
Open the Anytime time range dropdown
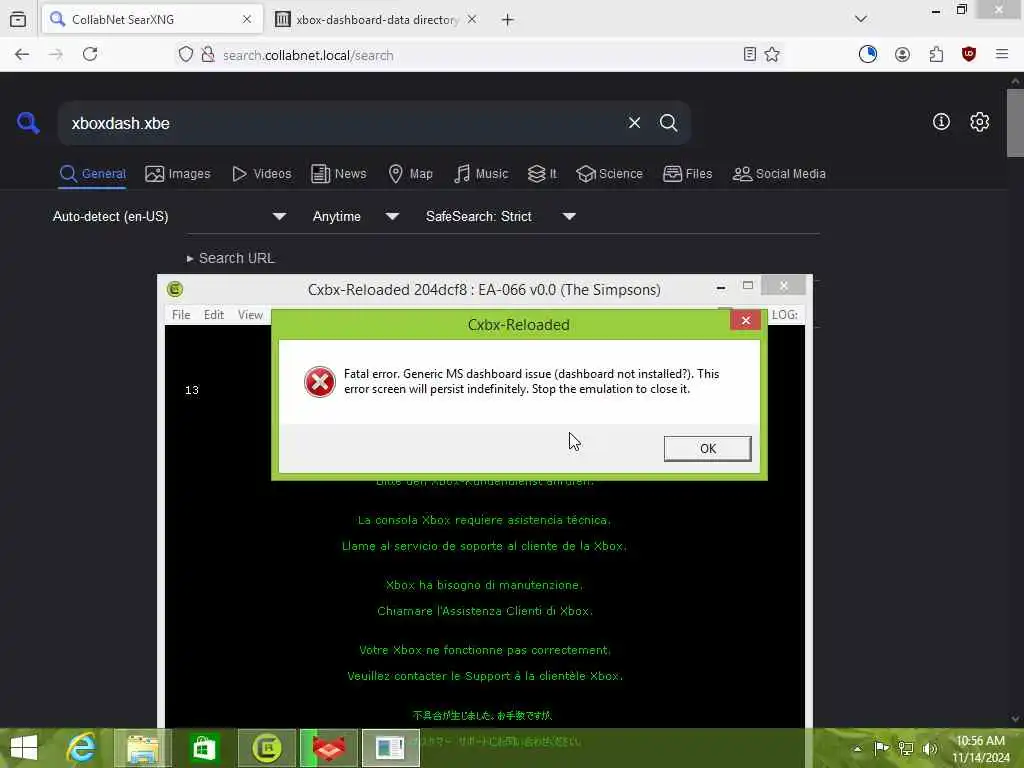point(356,216)
